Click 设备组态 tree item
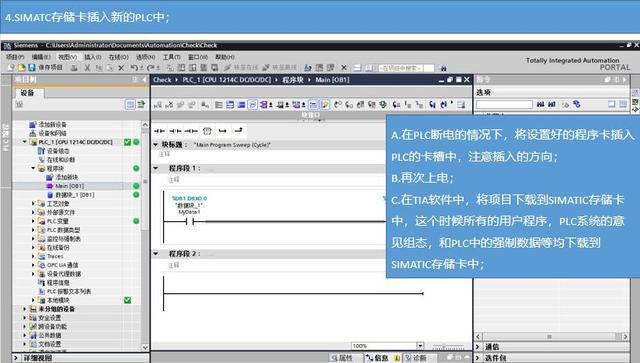The image size is (640, 363). click(x=58, y=151)
